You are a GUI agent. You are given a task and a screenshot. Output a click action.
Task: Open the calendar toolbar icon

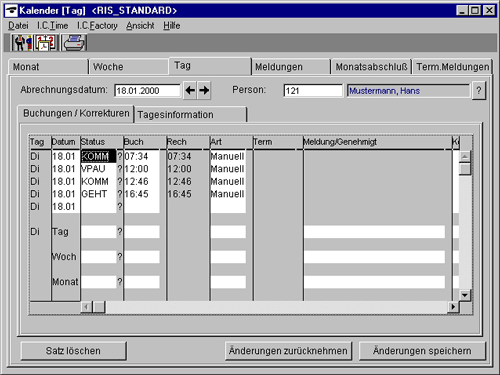(46, 43)
